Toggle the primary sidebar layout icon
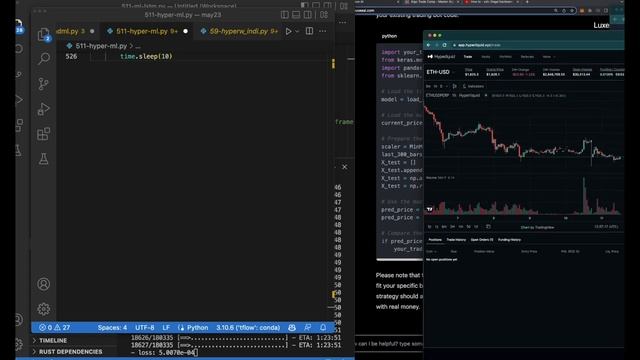The height and width of the screenshot is (360, 640). [x=285, y=15]
